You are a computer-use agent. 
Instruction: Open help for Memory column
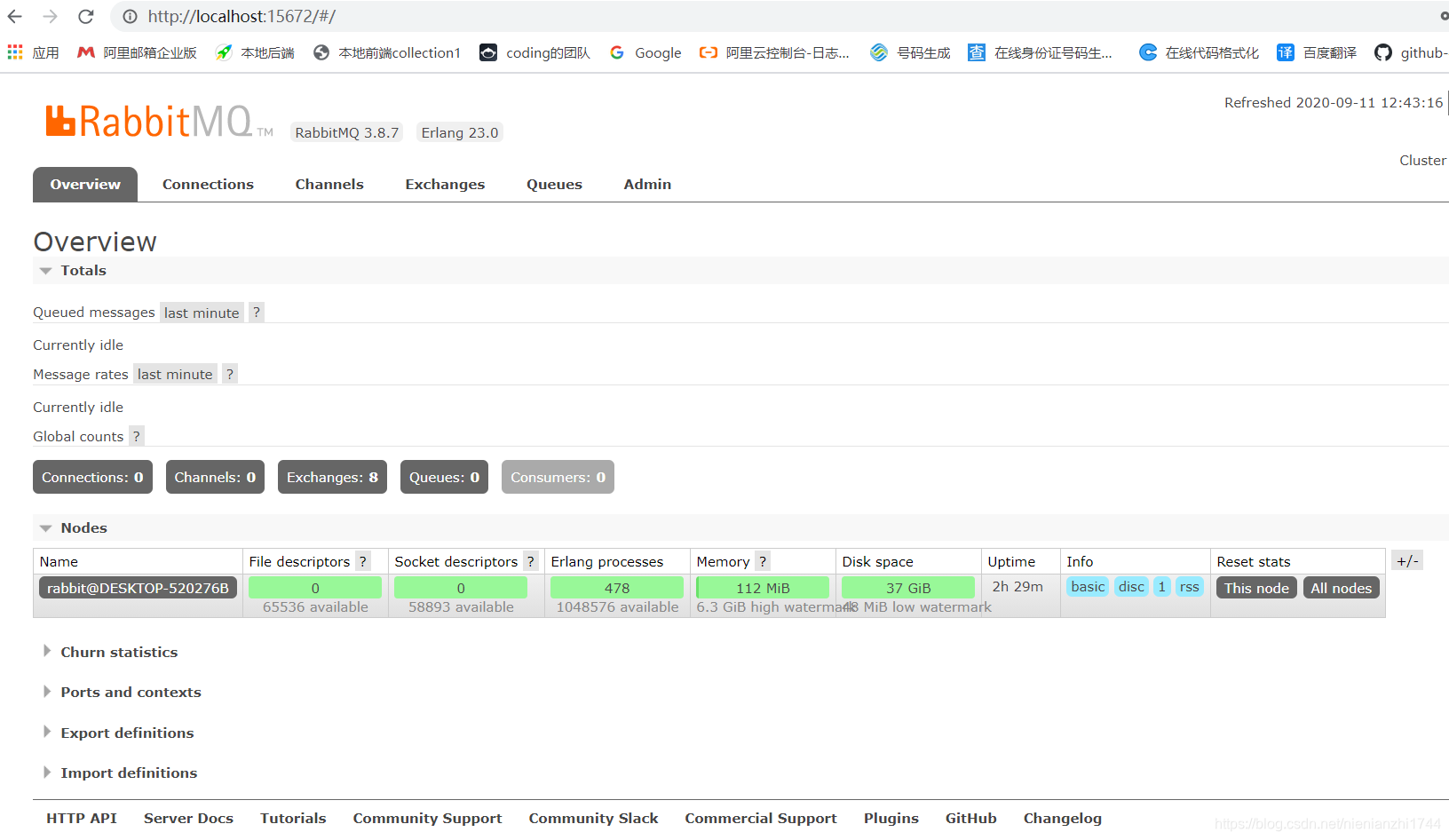click(x=763, y=561)
